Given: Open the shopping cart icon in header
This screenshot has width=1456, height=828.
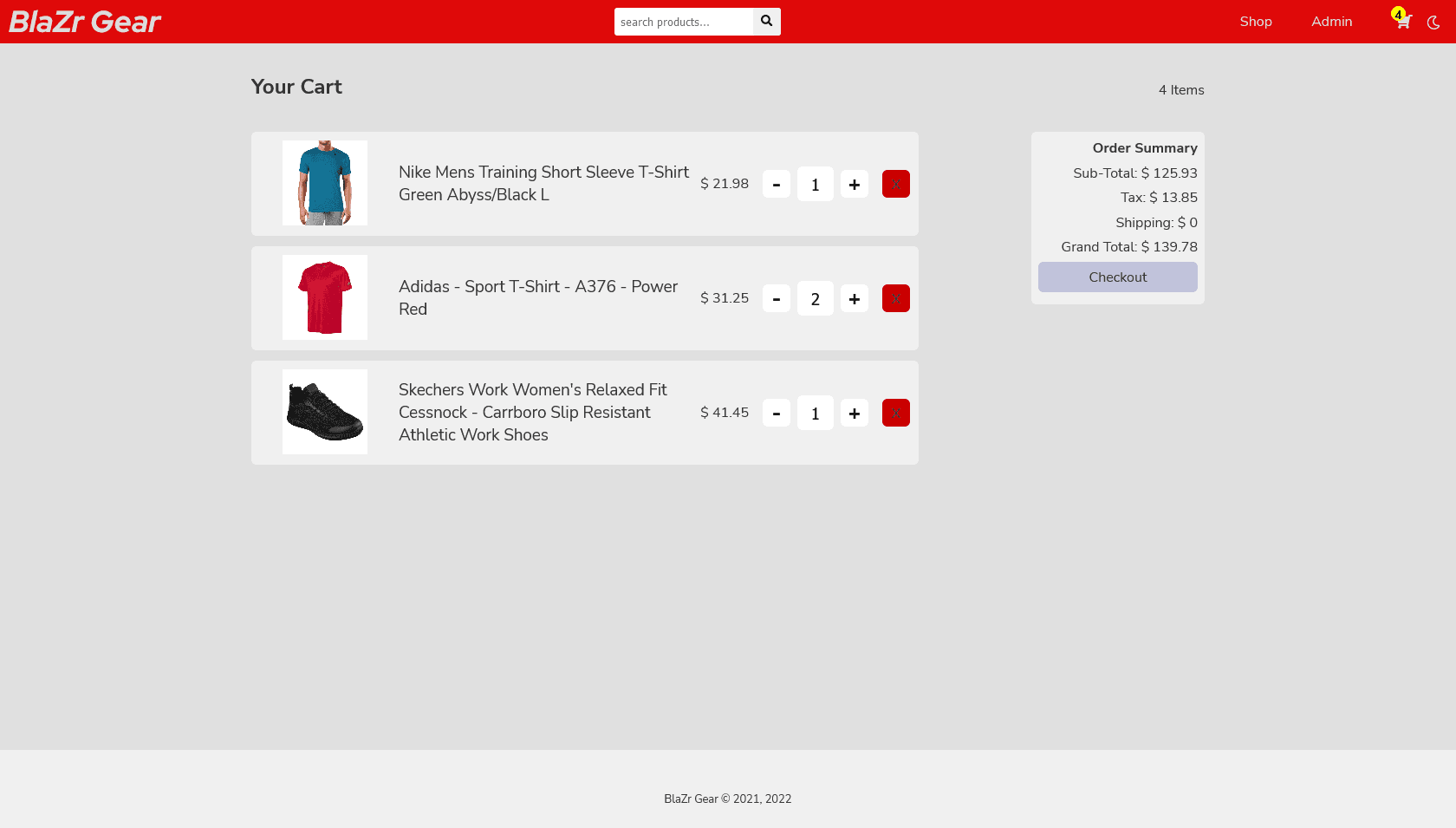Looking at the screenshot, I should tap(1402, 21).
